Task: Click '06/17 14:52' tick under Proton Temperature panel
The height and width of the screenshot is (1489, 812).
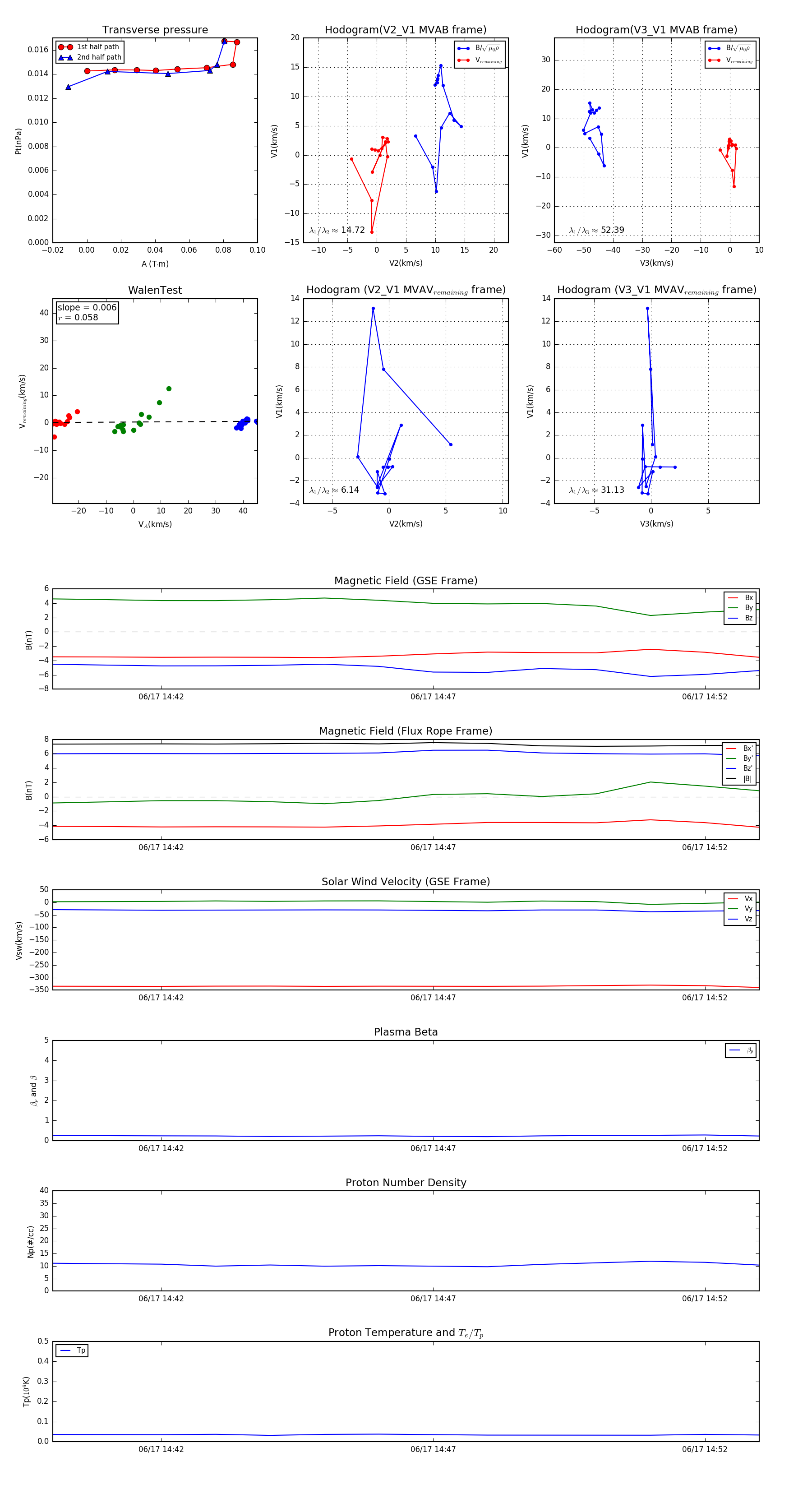Action: (x=705, y=1449)
